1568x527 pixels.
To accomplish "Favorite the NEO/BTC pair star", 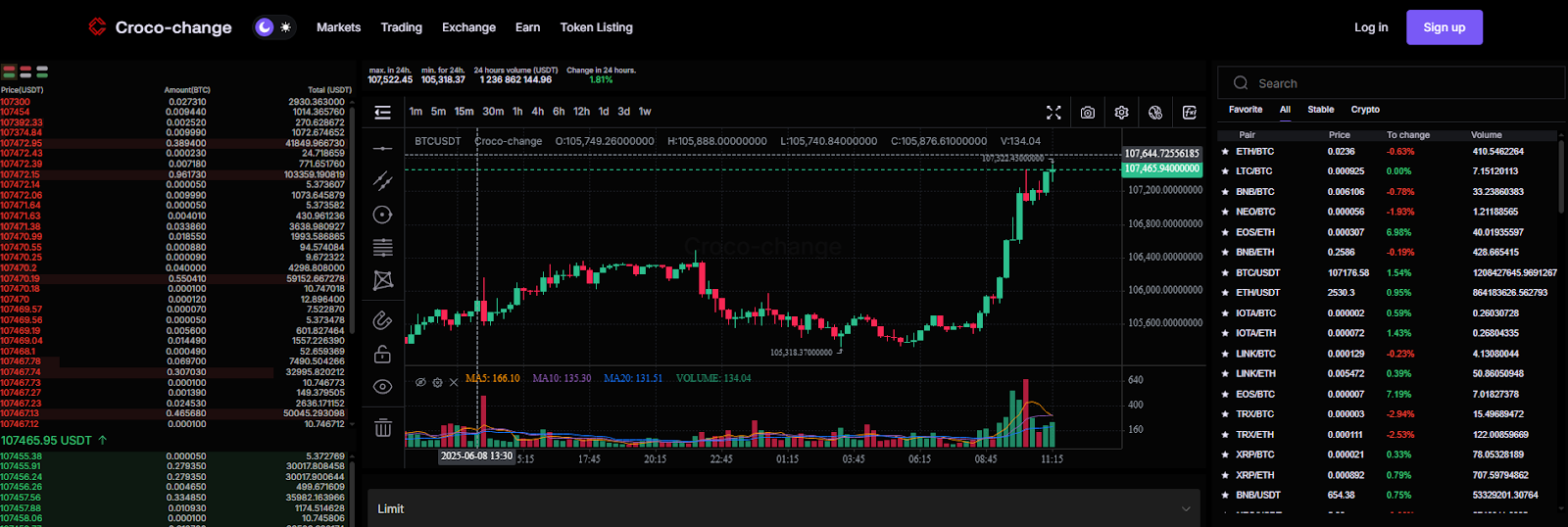I will [x=1225, y=213].
